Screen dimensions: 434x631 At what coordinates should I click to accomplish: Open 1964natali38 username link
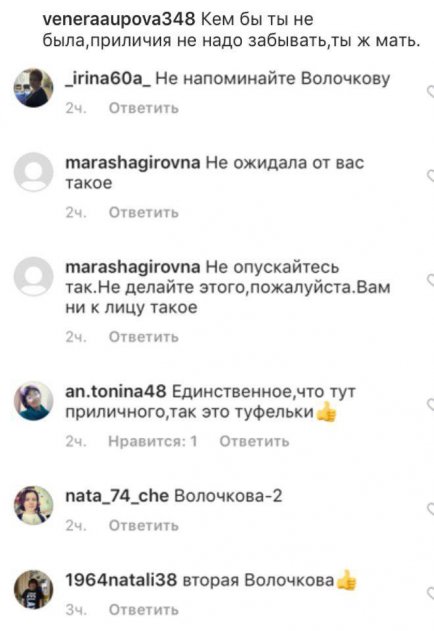[x=121, y=580]
